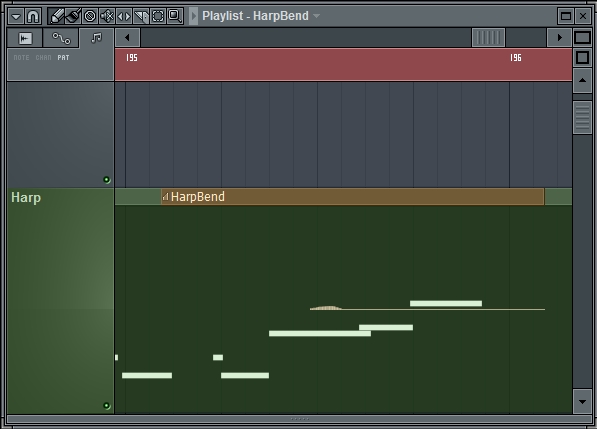Pick the dashed Select tool
Viewport: 597px width, 429px height.
pos(158,16)
